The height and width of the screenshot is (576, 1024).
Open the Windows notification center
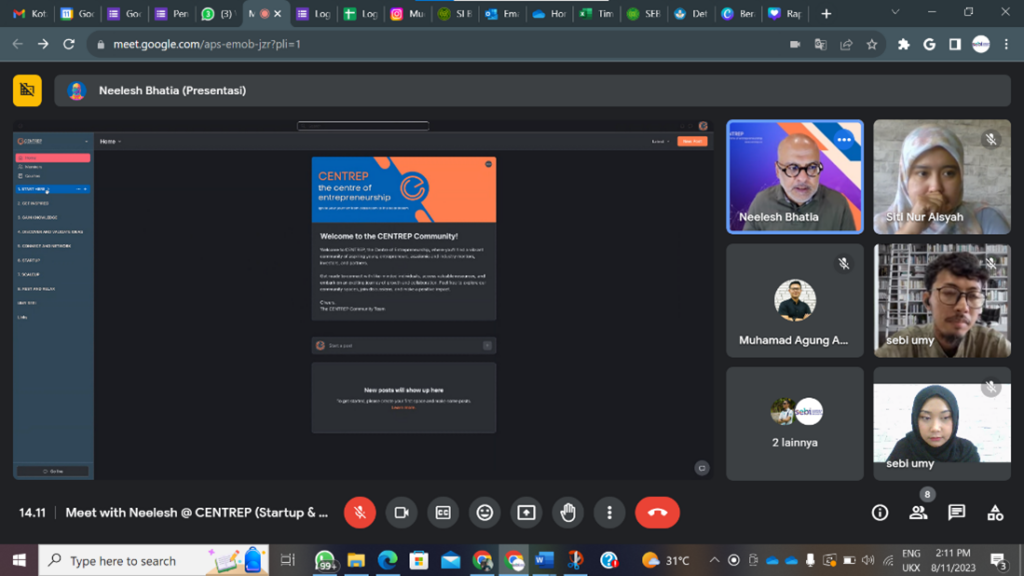[x=998, y=560]
